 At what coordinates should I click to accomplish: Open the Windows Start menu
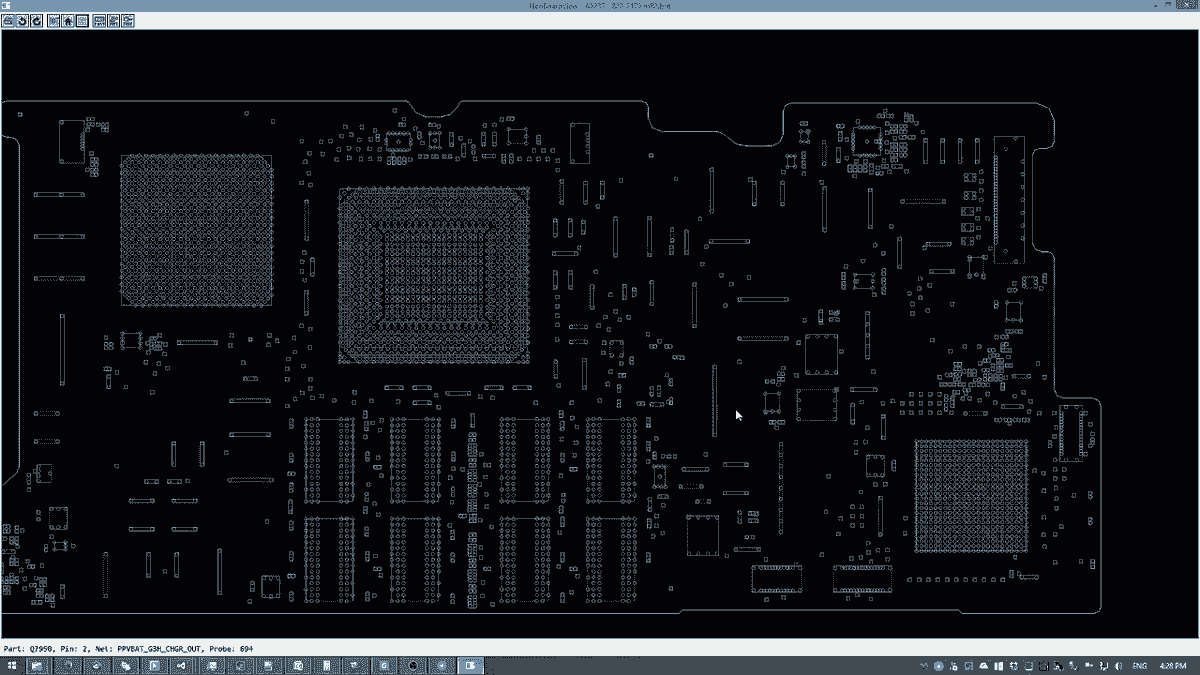(x=11, y=665)
